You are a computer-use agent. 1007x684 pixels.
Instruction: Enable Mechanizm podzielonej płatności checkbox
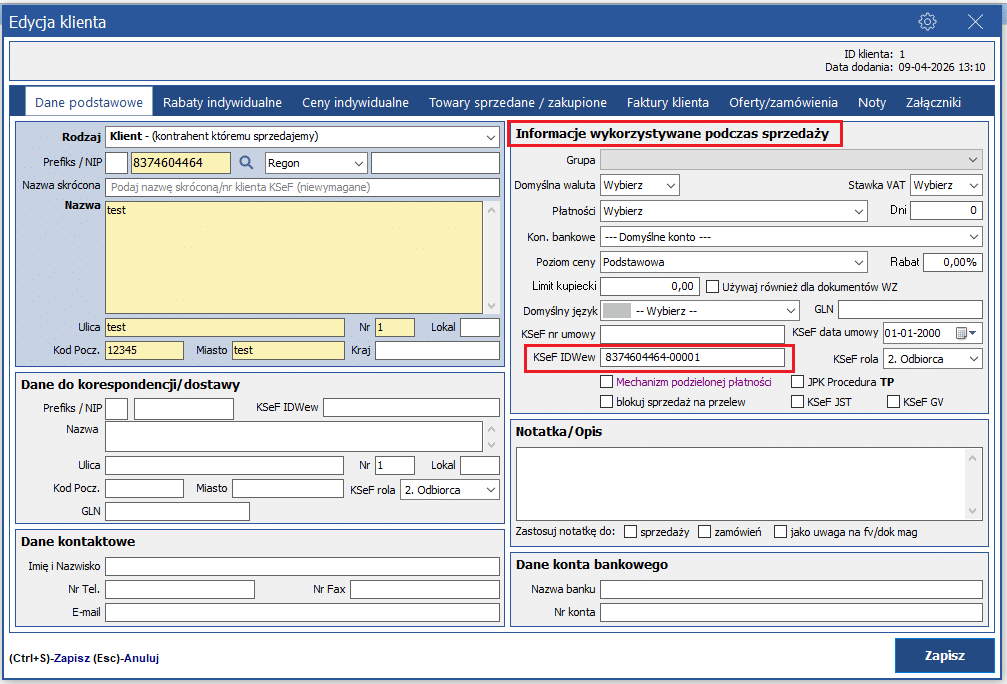606,382
